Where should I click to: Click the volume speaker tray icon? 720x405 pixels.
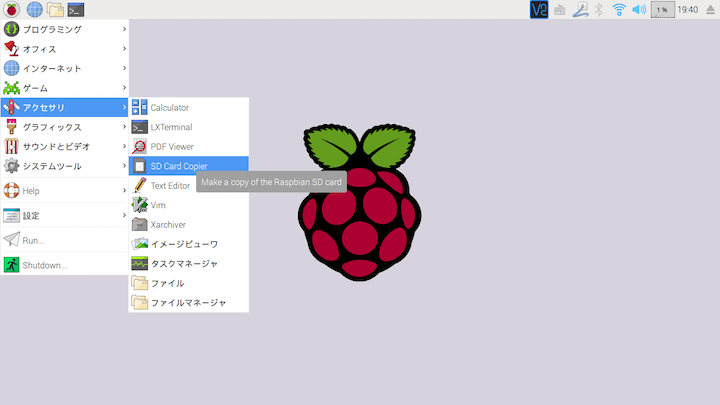coord(639,10)
